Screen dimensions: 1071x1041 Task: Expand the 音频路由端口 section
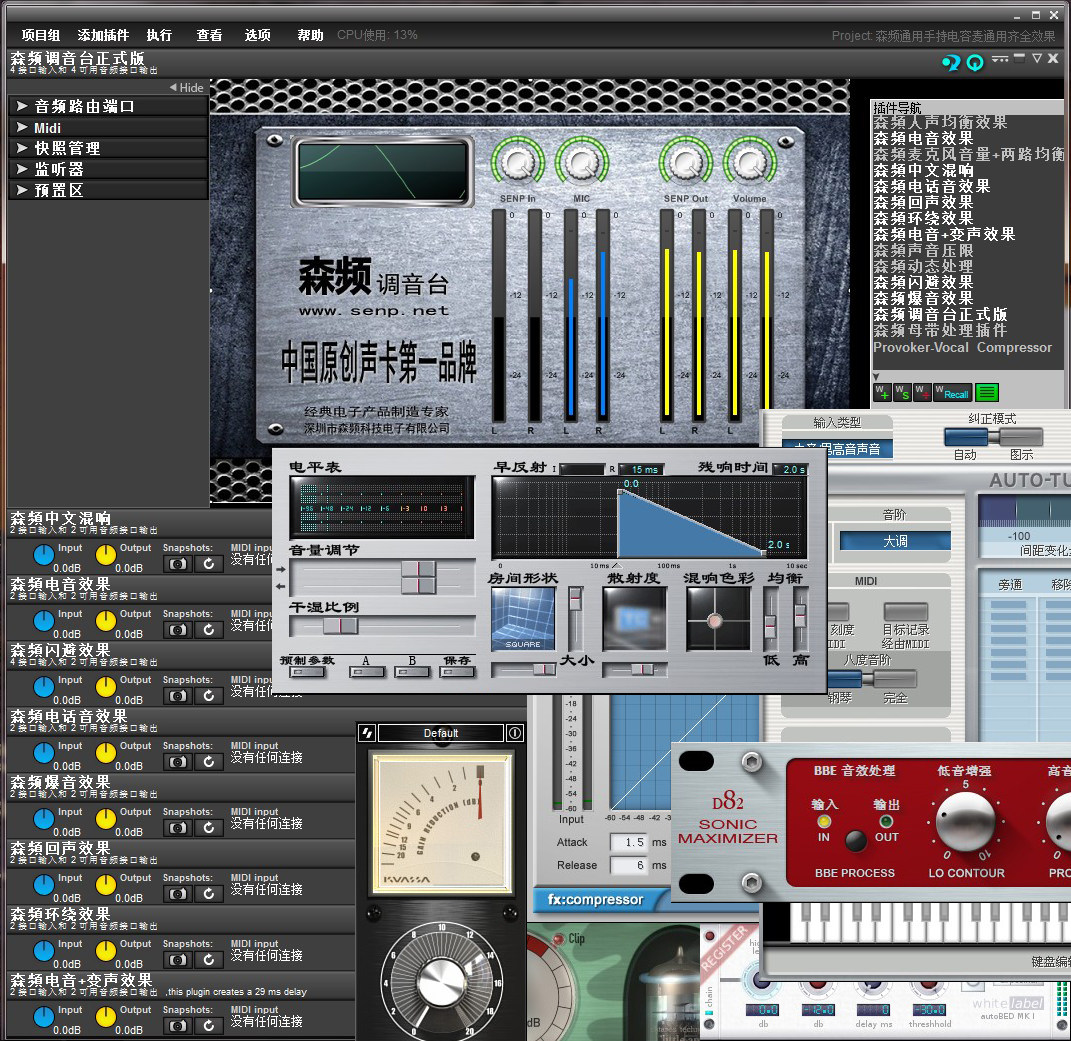coord(109,107)
